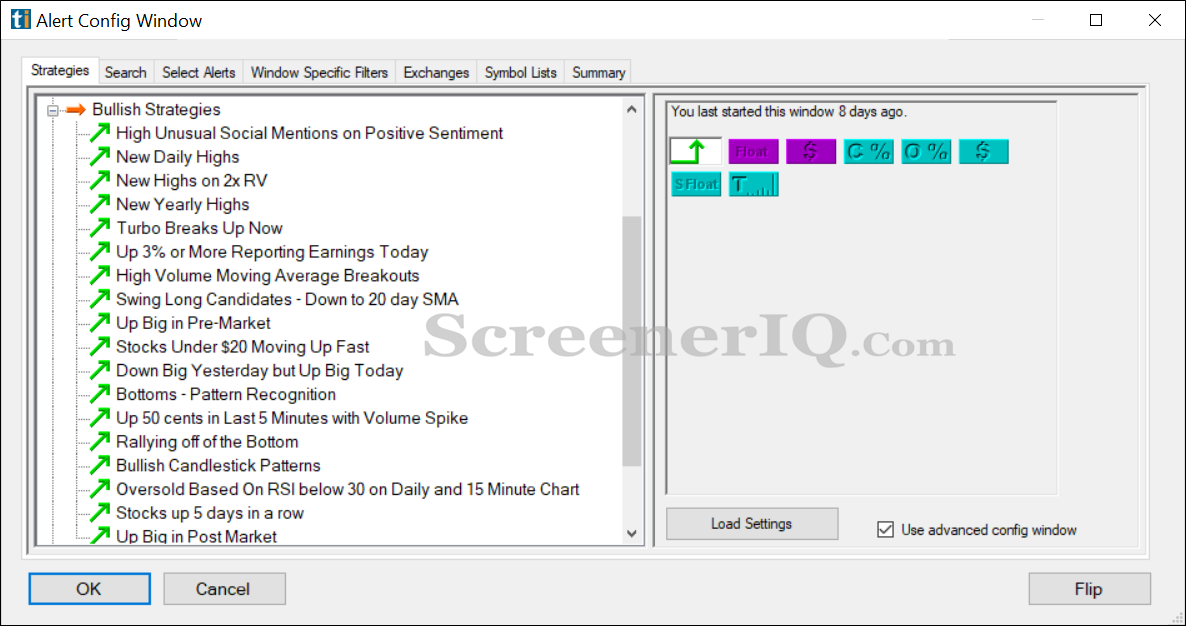Select the Bullish Strategies folder label

[x=157, y=110]
